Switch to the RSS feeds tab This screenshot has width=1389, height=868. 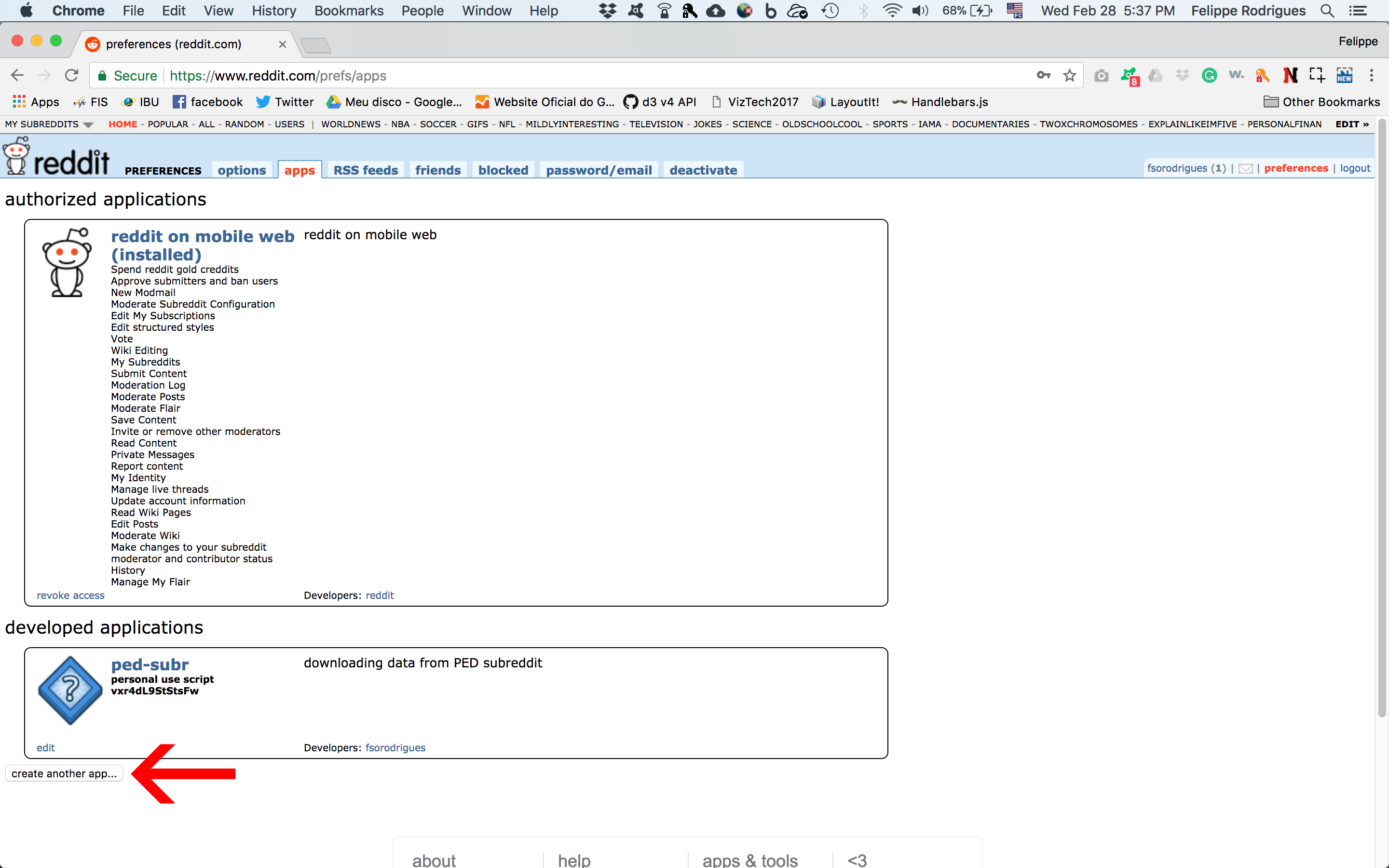click(365, 170)
